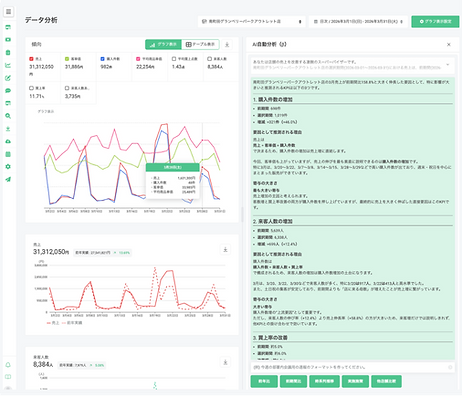Click the 前年比 quick prompt button
Image resolution: width=462 pixels, height=396 pixels.
pyautogui.click(x=264, y=381)
